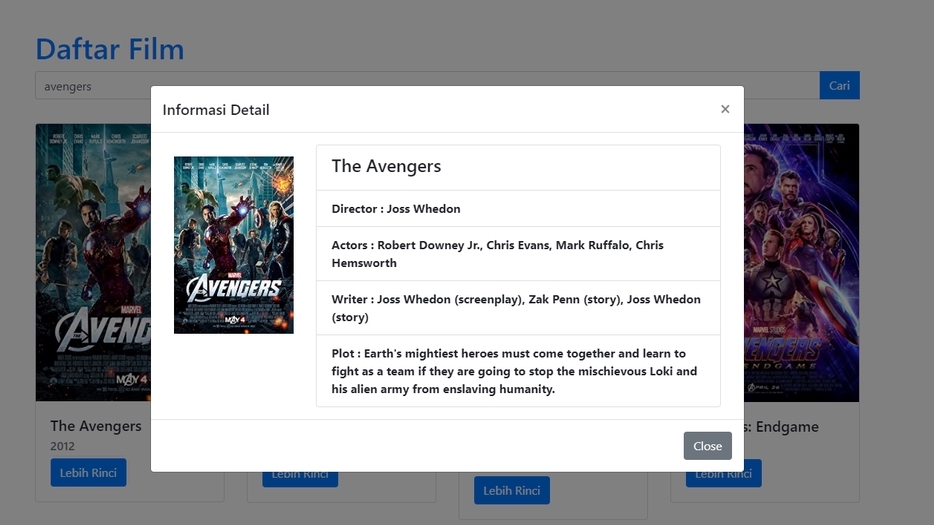
Task: Click the Plot description text
Action: point(514,371)
